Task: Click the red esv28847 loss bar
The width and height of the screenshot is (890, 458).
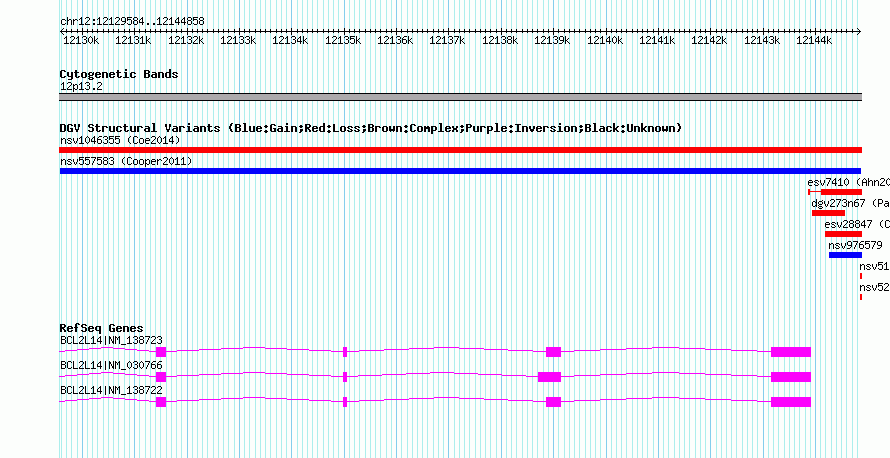Action: click(x=843, y=234)
